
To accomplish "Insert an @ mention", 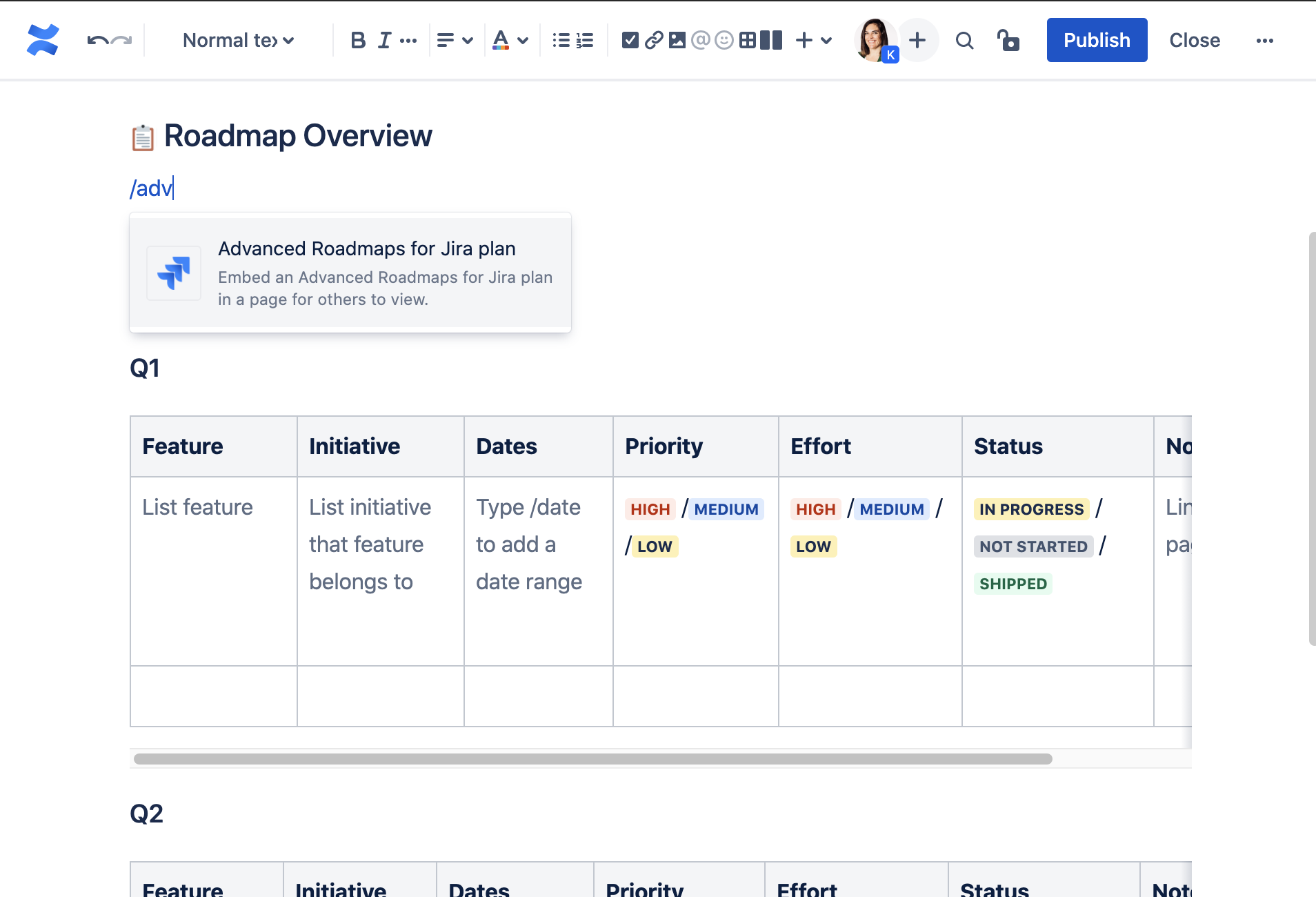I will tap(701, 40).
